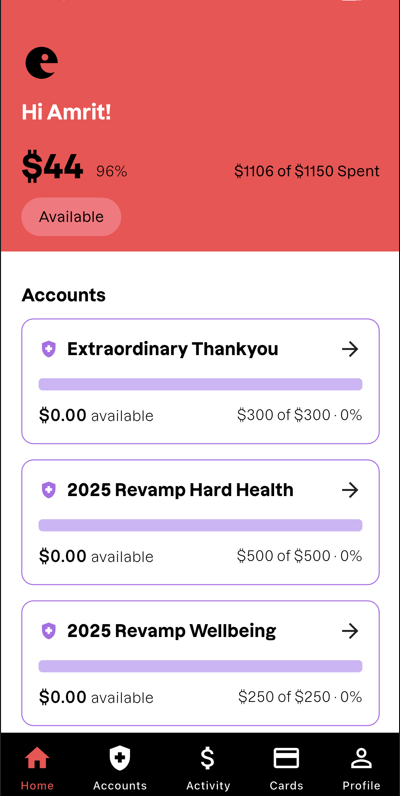400x796 pixels.
Task: Tap shield icon beside 2025 Revamp Wellbeing
Action: tap(48, 631)
